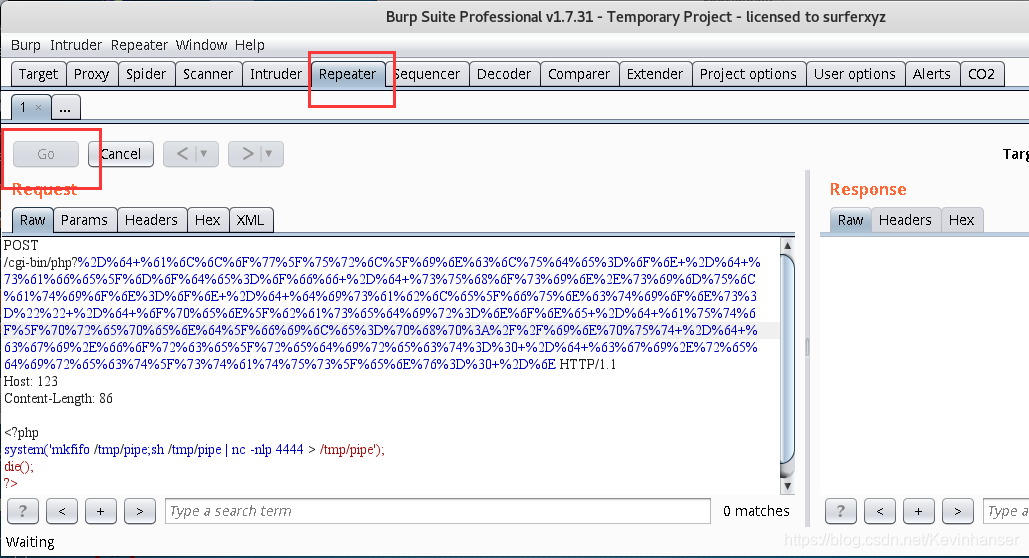The height and width of the screenshot is (558, 1029).
Task: Switch Request view to Hex
Action: click(207, 220)
